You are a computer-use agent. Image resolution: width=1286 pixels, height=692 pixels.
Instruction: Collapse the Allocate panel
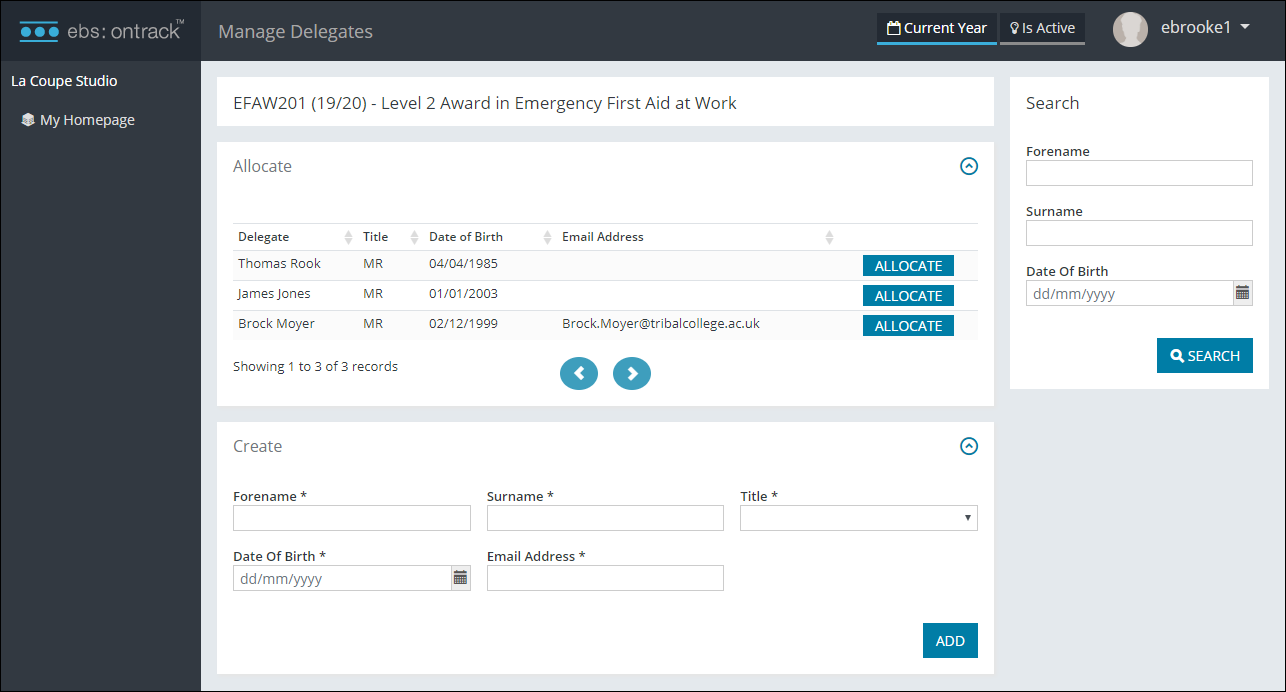[x=968, y=166]
